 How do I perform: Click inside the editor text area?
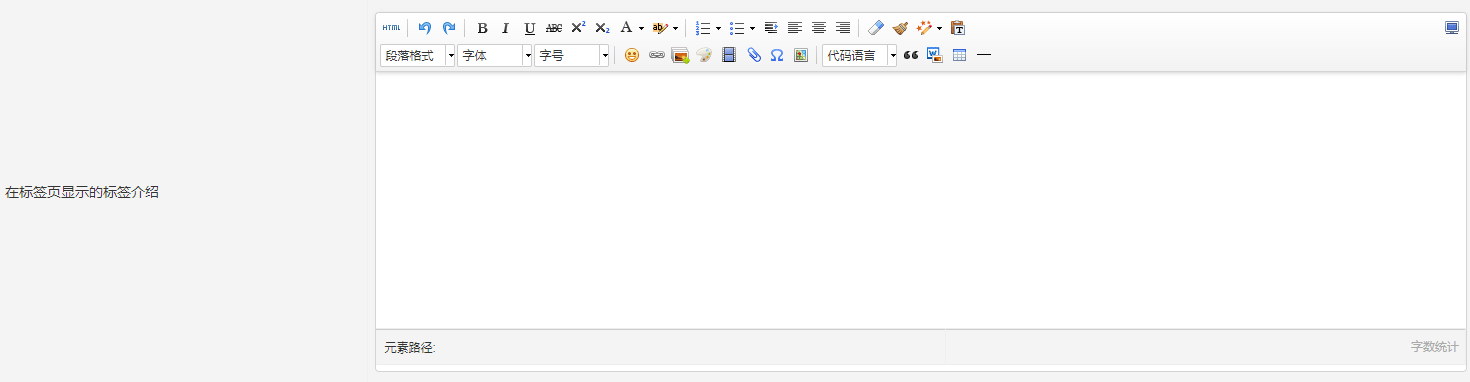point(920,200)
